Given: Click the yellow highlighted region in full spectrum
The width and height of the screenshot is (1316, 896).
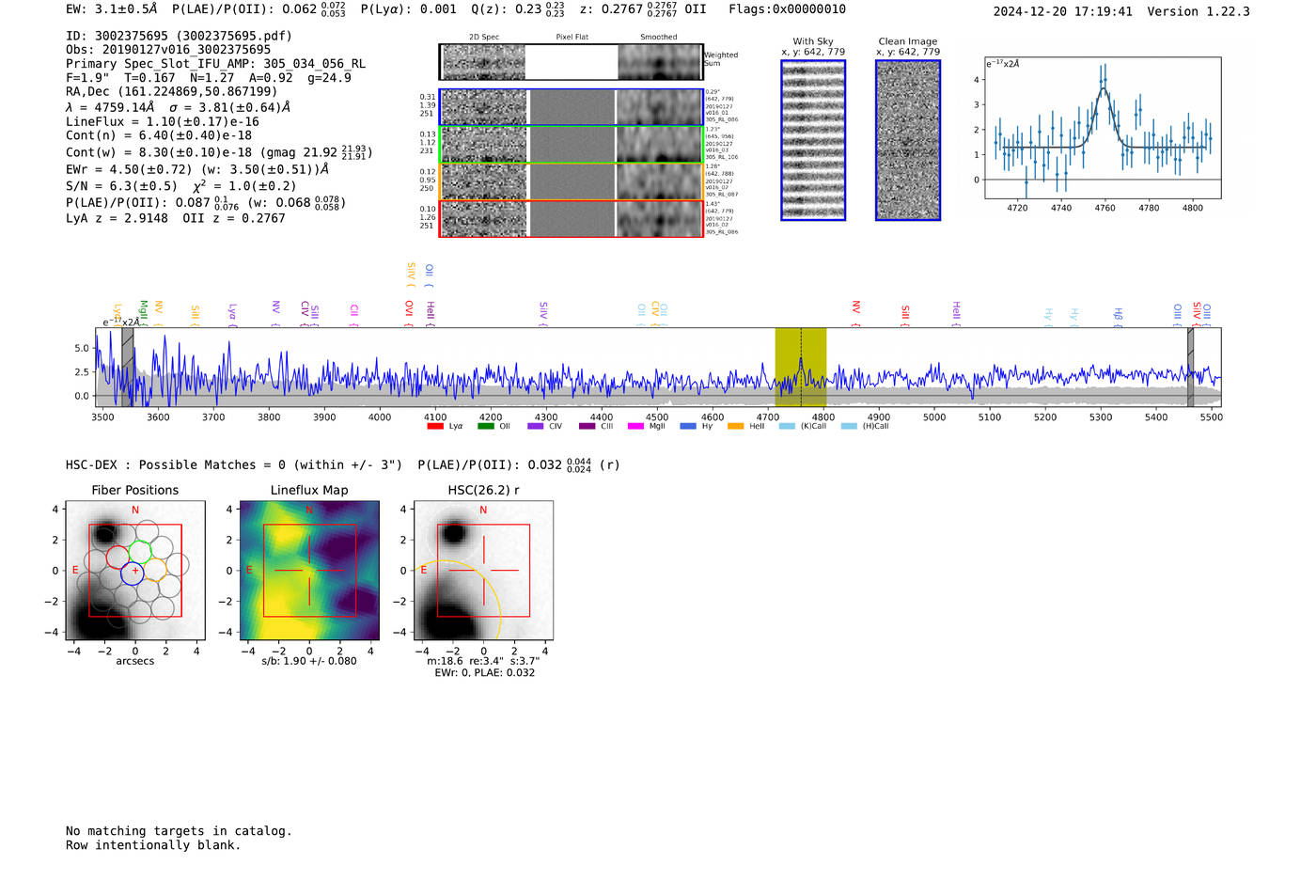Looking at the screenshot, I should [800, 368].
